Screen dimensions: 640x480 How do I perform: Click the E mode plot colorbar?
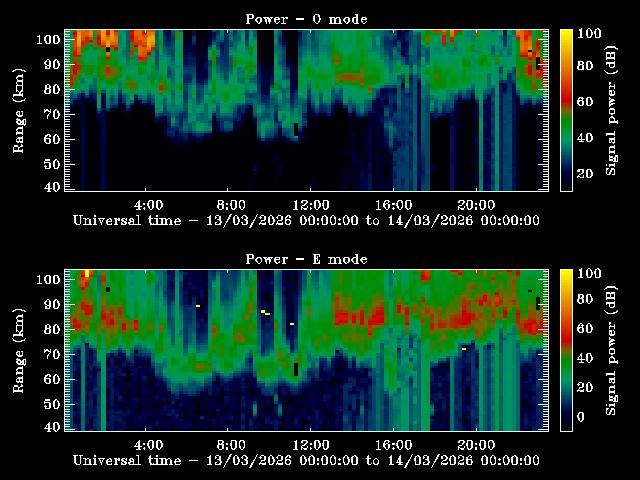(x=566, y=350)
